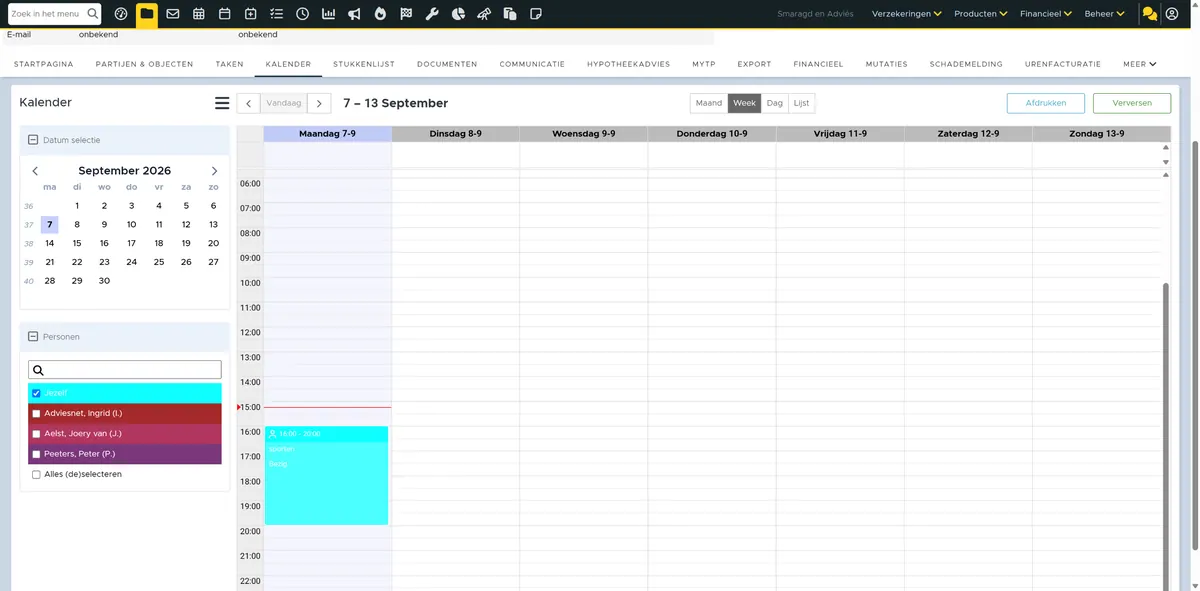Screen dimensions: 1200x591
Task: Toggle the Alles (de)selecteren checkbox
Action: pos(36,475)
